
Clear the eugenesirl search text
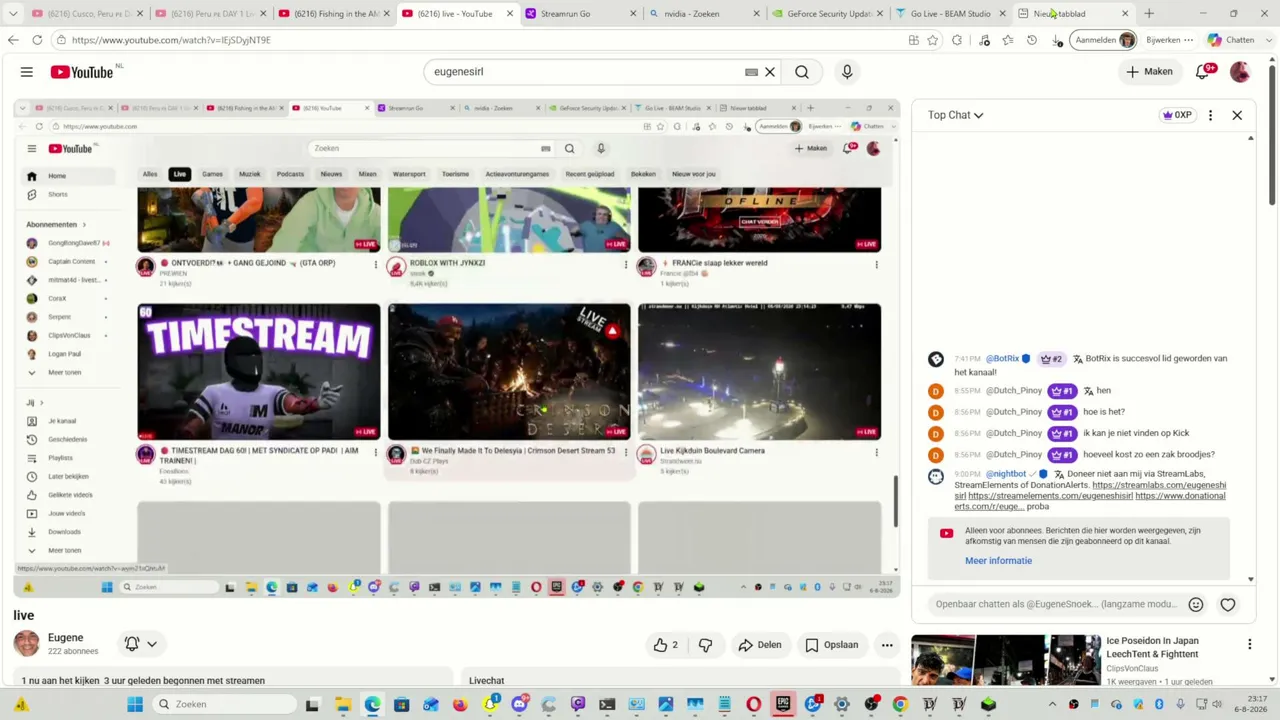tap(770, 72)
